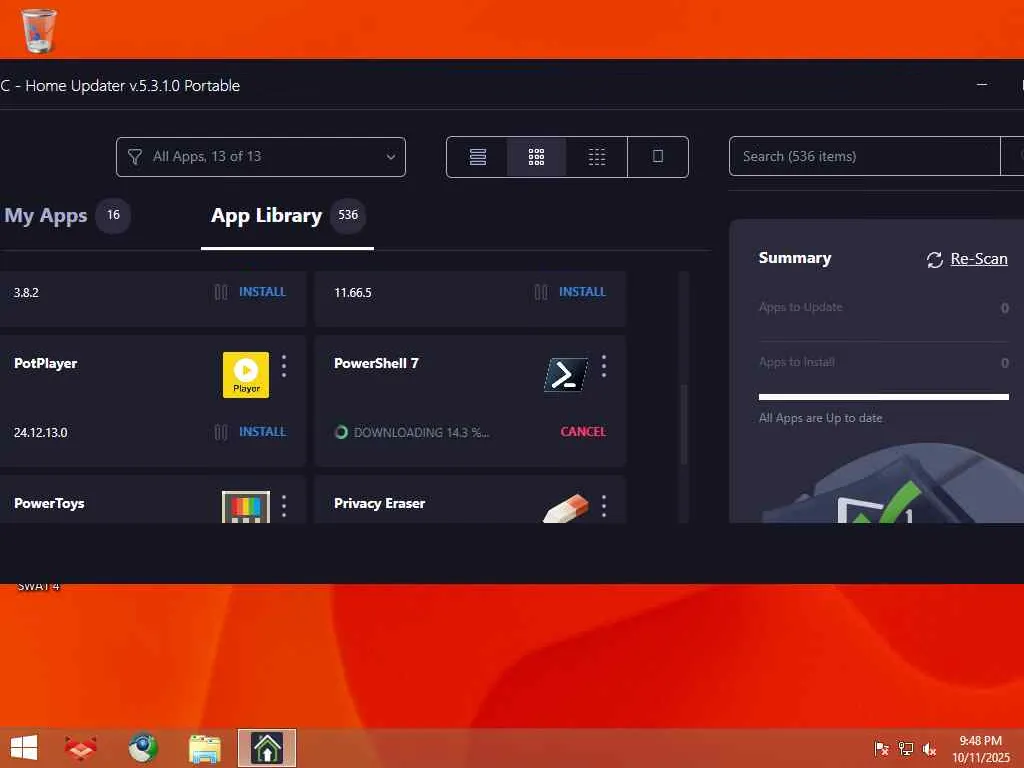Click the Privacy Eraser app icon
Image resolution: width=1024 pixels, height=768 pixels.
coord(566,508)
